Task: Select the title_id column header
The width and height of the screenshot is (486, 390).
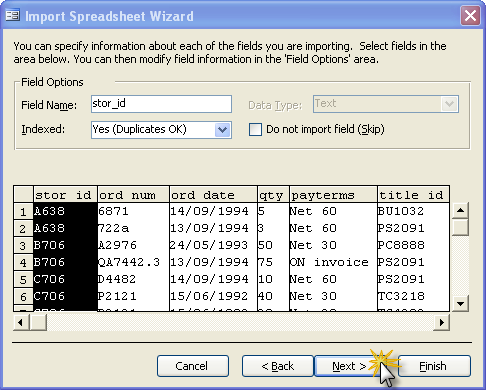Action: coord(413,194)
